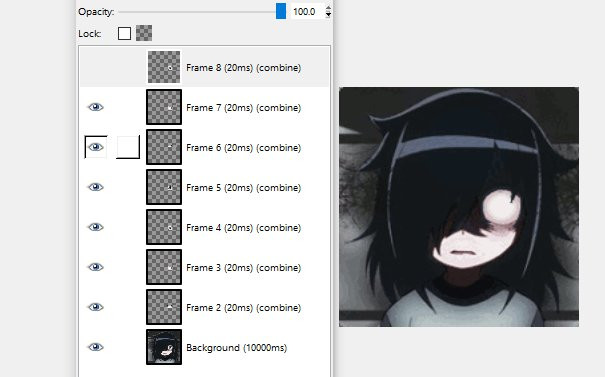Toggle the lock pixels checkbox
Image resolution: width=605 pixels, height=377 pixels.
pos(124,34)
